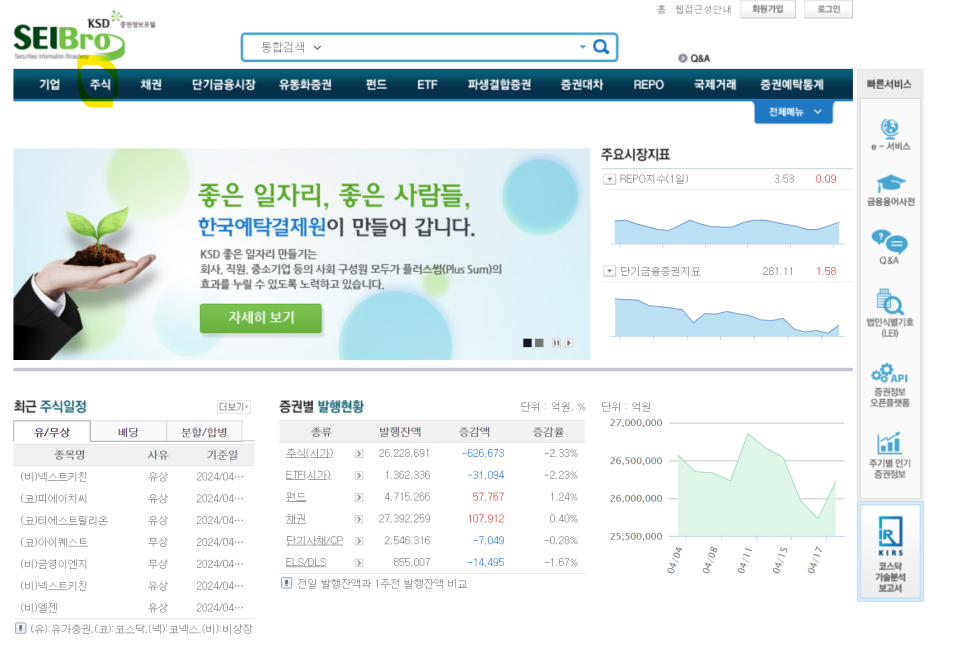Image resolution: width=966 pixels, height=650 pixels.
Task: Open the 파생결합증권 menu
Action: click(x=499, y=84)
